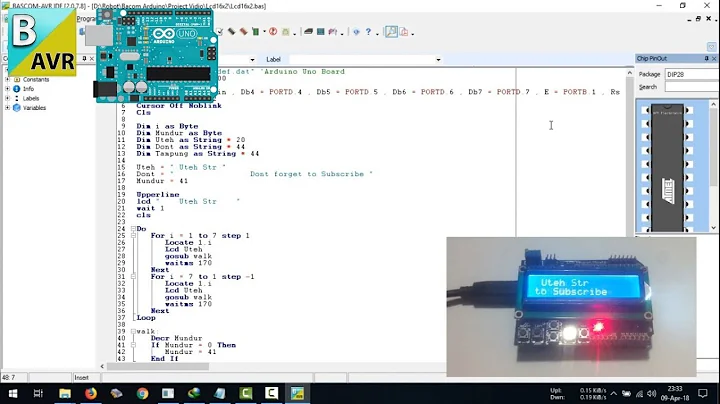
Task: Click the Search field in Chip PinOut
Action: 692,87
